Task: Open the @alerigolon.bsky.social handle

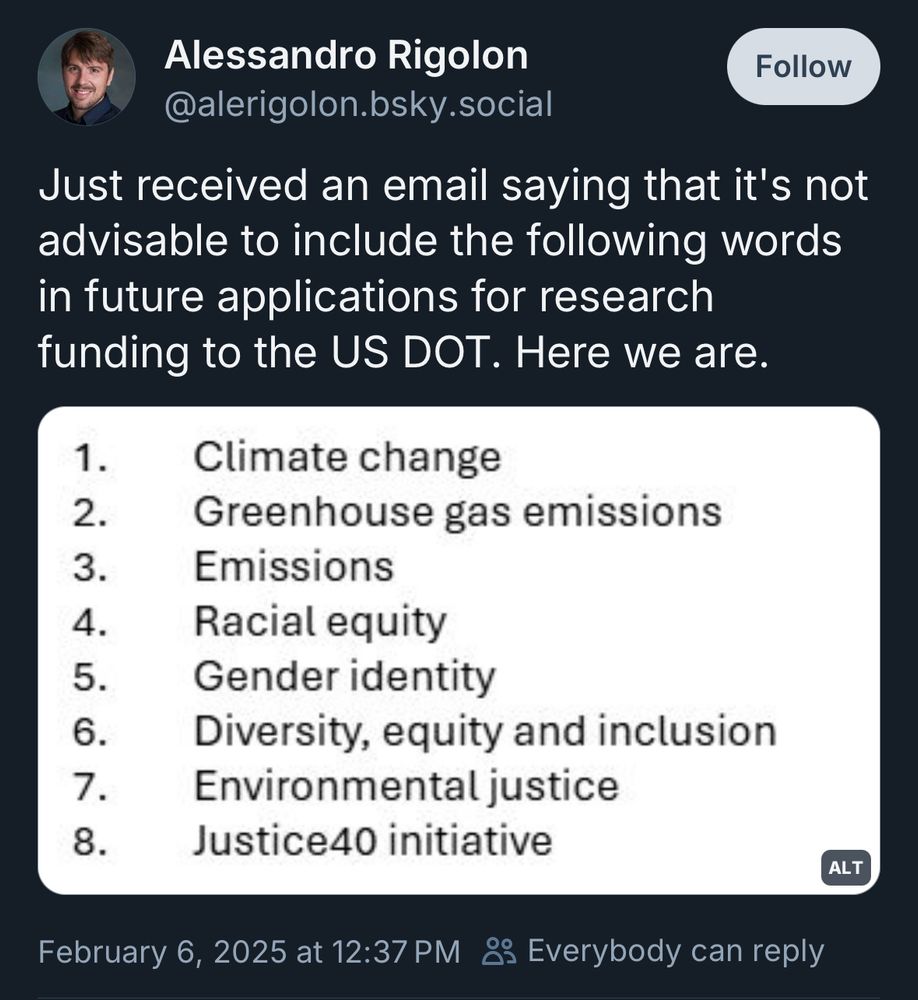Action: click(358, 104)
